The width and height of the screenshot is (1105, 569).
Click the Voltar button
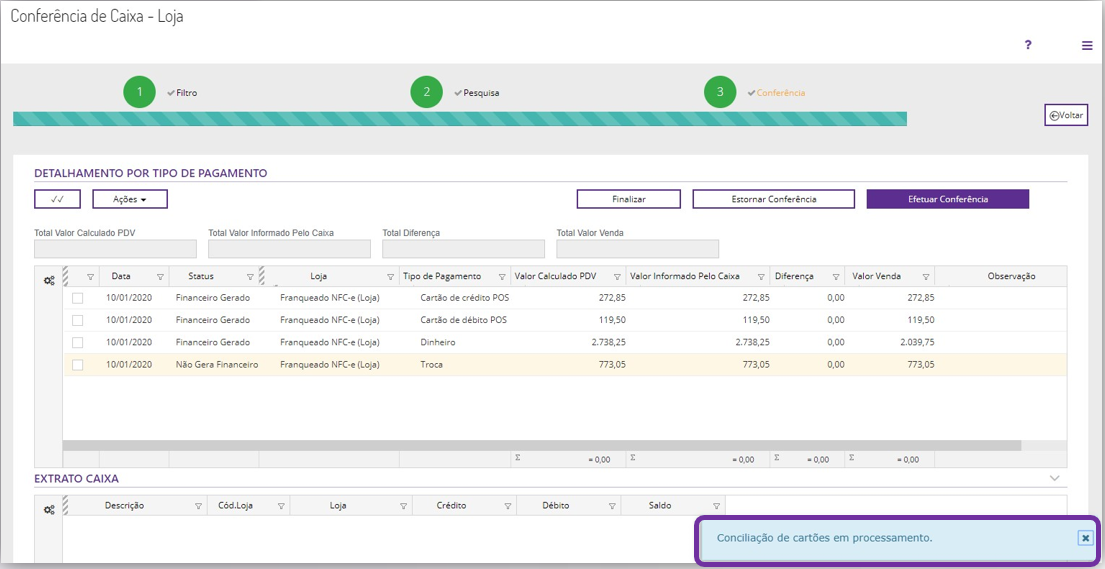pyautogui.click(x=1066, y=115)
